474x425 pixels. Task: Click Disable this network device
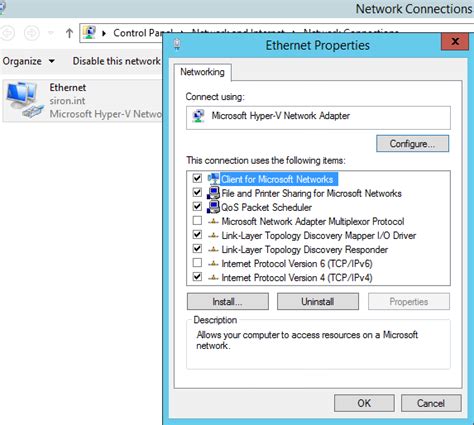[x=117, y=61]
